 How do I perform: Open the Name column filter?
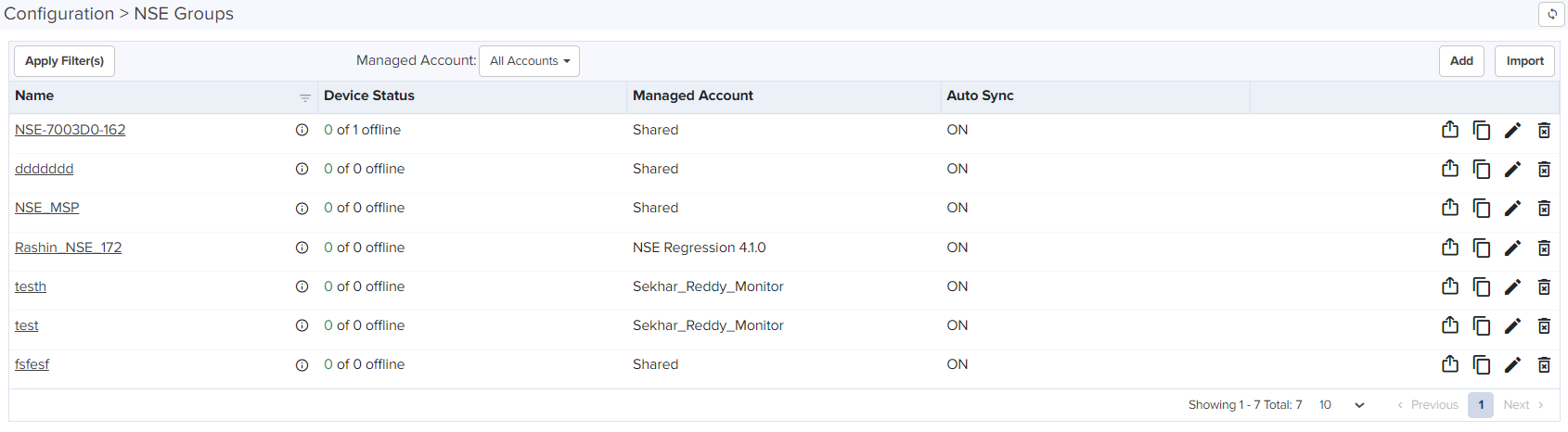point(304,97)
